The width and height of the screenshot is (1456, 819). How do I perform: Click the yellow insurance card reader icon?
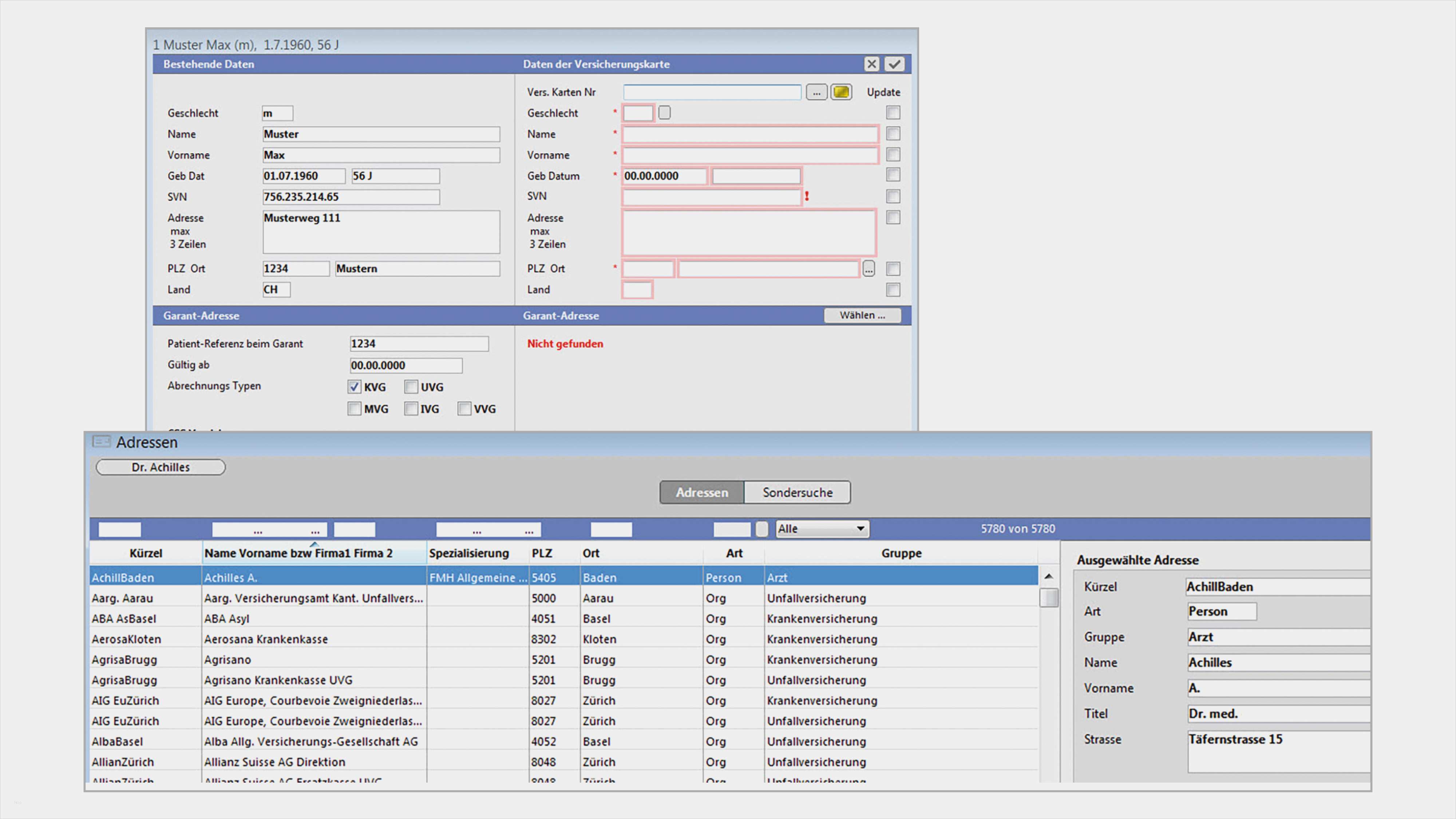coord(841,92)
